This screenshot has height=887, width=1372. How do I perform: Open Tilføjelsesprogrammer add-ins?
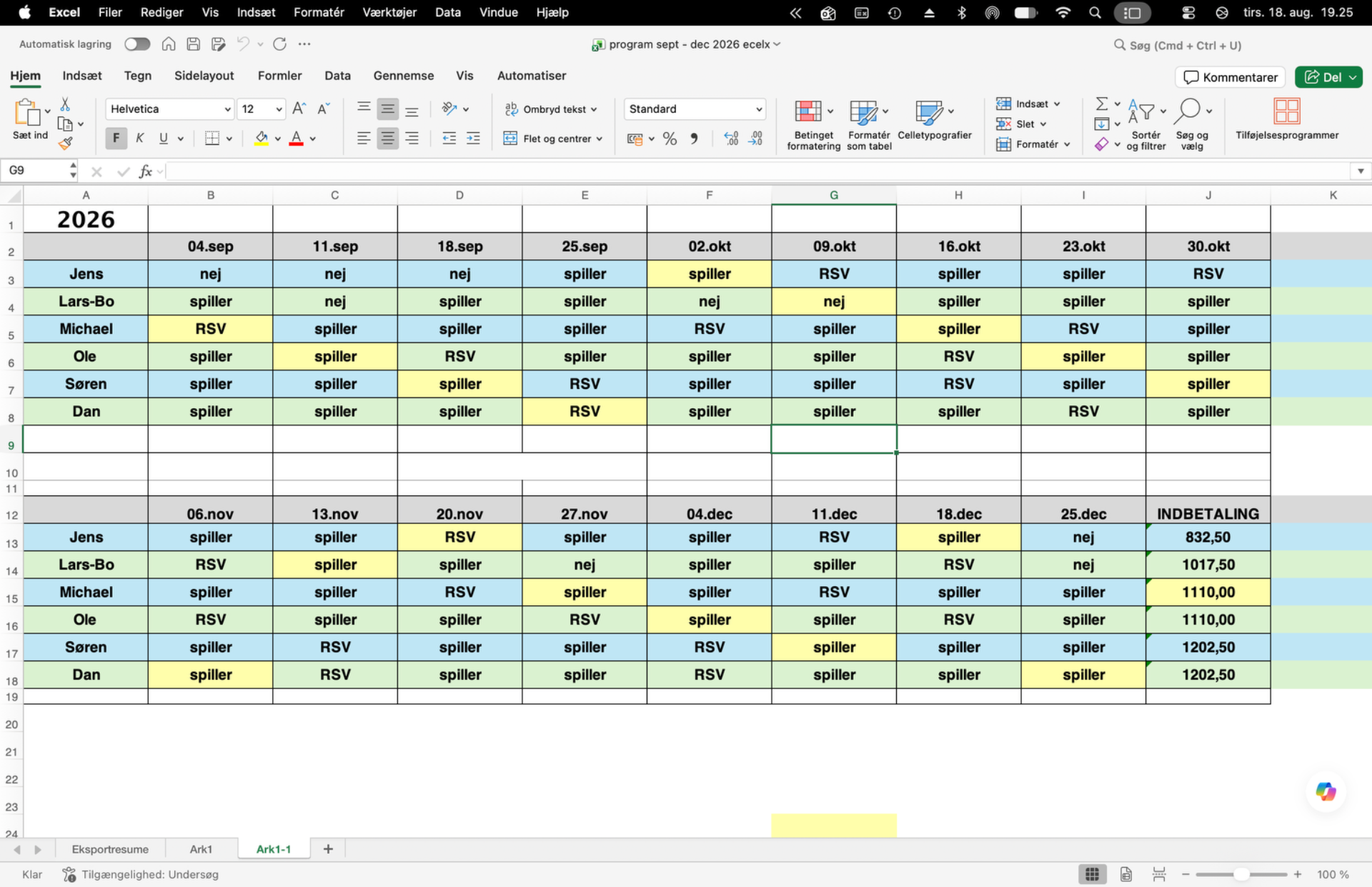(1287, 120)
